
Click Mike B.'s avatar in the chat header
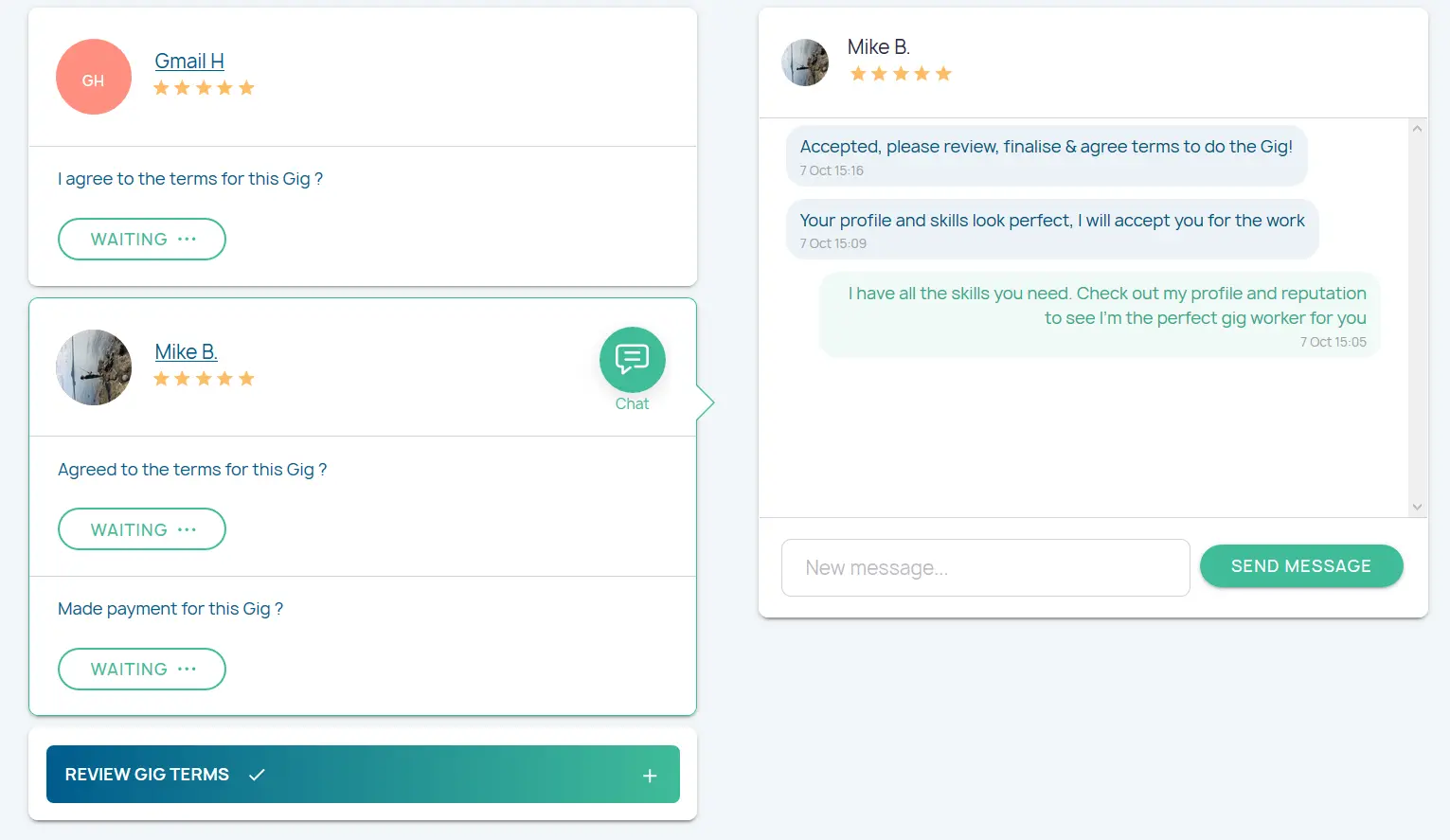coord(804,63)
